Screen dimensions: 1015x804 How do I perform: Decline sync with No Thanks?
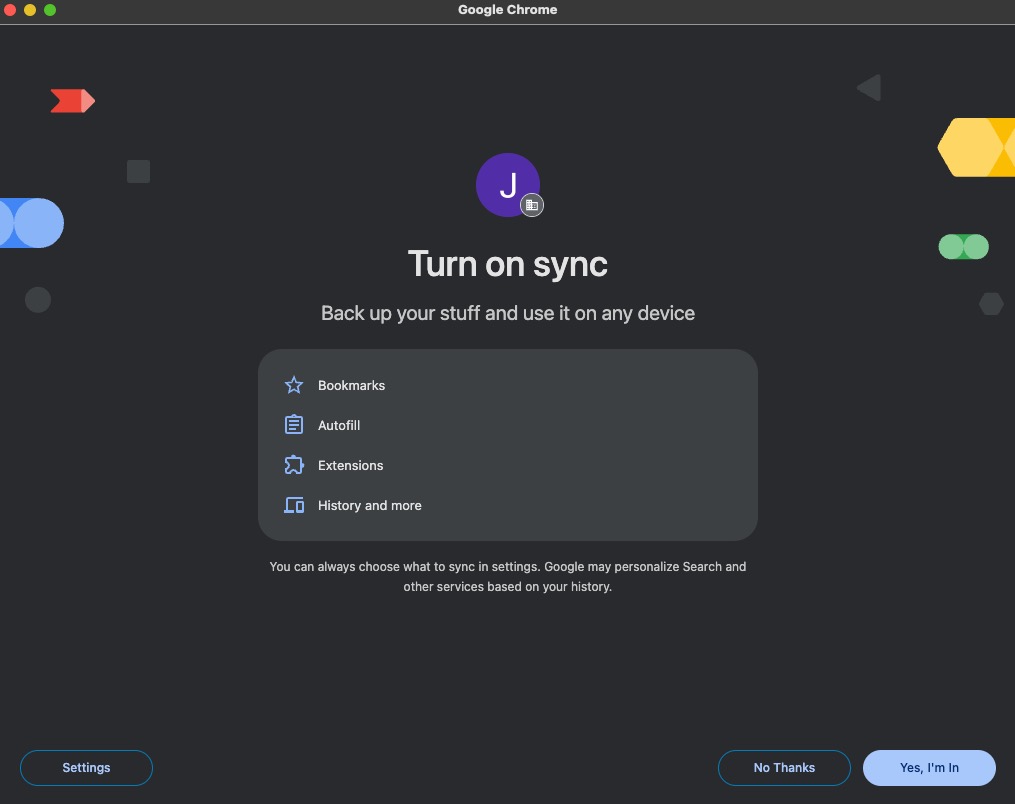(x=784, y=768)
